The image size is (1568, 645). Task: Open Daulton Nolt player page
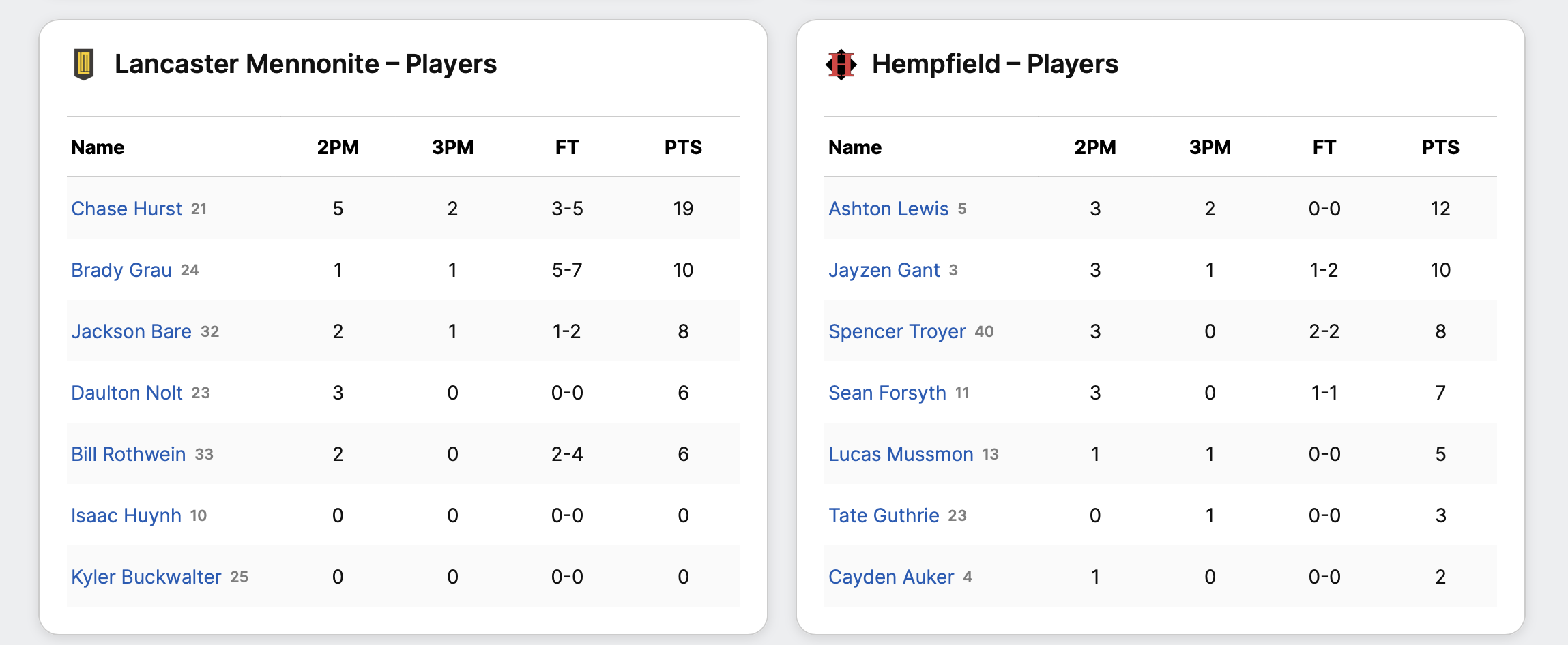(x=127, y=393)
